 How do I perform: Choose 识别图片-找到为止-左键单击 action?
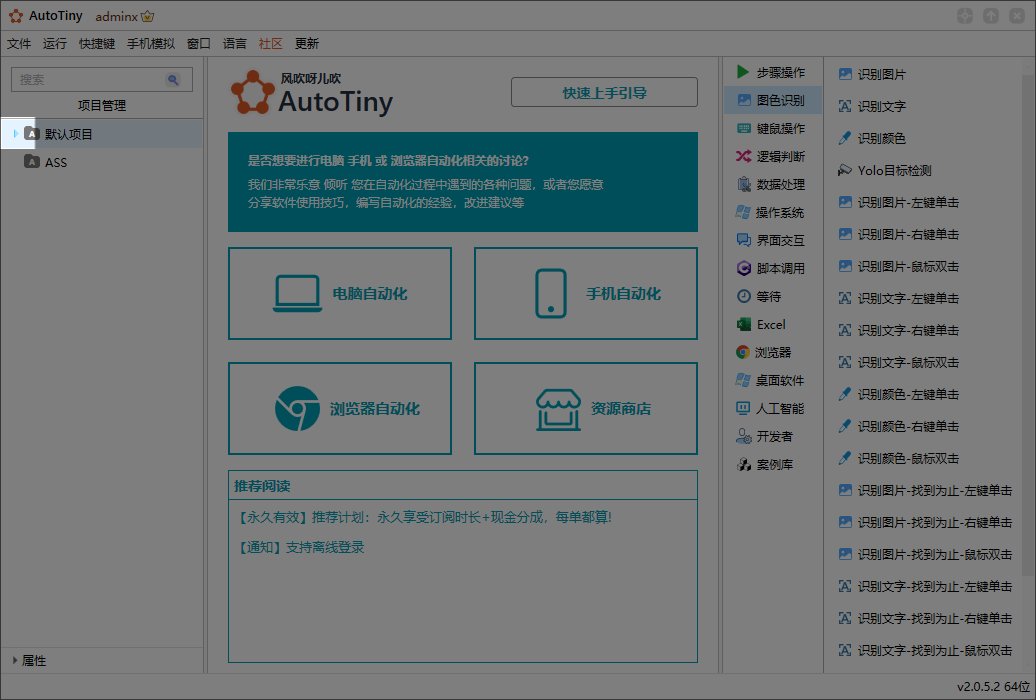pos(925,490)
